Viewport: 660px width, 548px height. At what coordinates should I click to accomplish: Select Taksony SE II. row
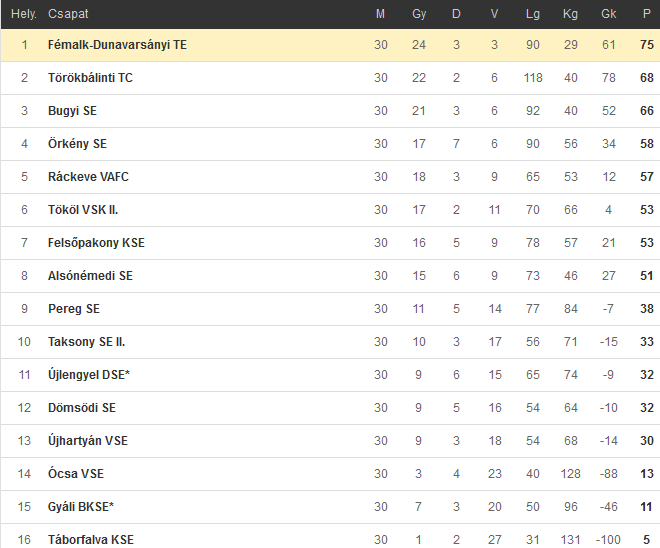click(330, 342)
